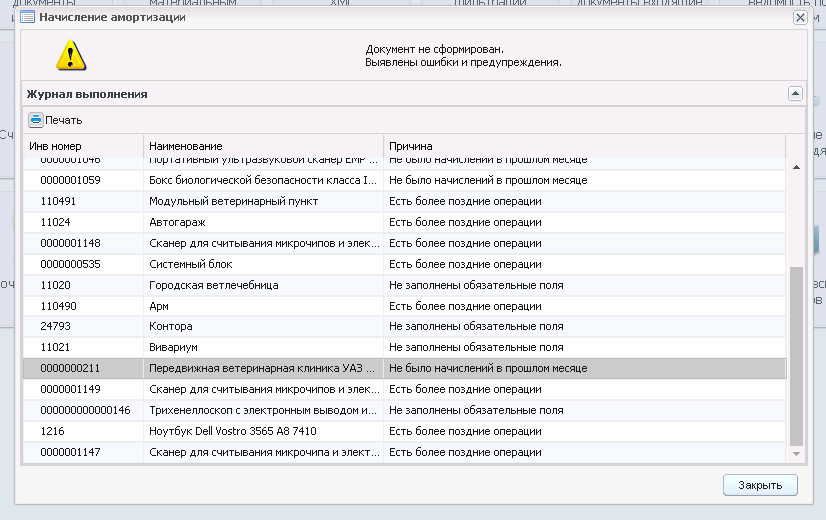Viewport: 826px width, 520px height.
Task: Select inventory number 0000001059
Action: pyautogui.click(x=70, y=180)
